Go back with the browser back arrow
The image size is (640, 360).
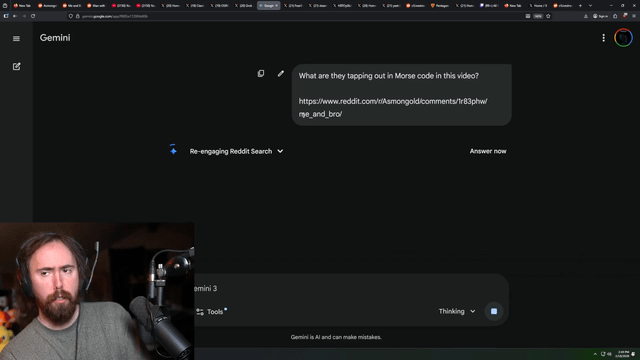point(15,16)
